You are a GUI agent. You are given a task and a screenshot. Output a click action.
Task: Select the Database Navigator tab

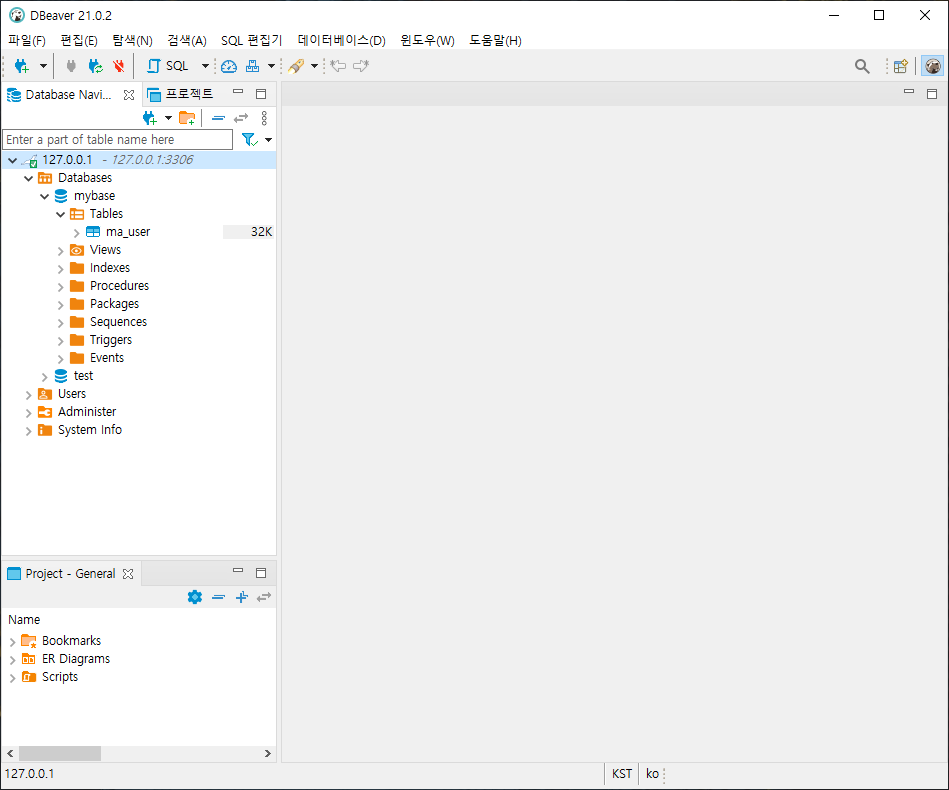[x=68, y=95]
